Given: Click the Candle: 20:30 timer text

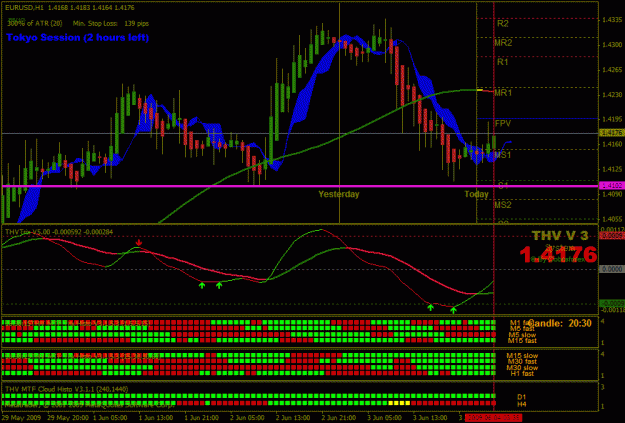Looking at the screenshot, I should pyautogui.click(x=561, y=323).
